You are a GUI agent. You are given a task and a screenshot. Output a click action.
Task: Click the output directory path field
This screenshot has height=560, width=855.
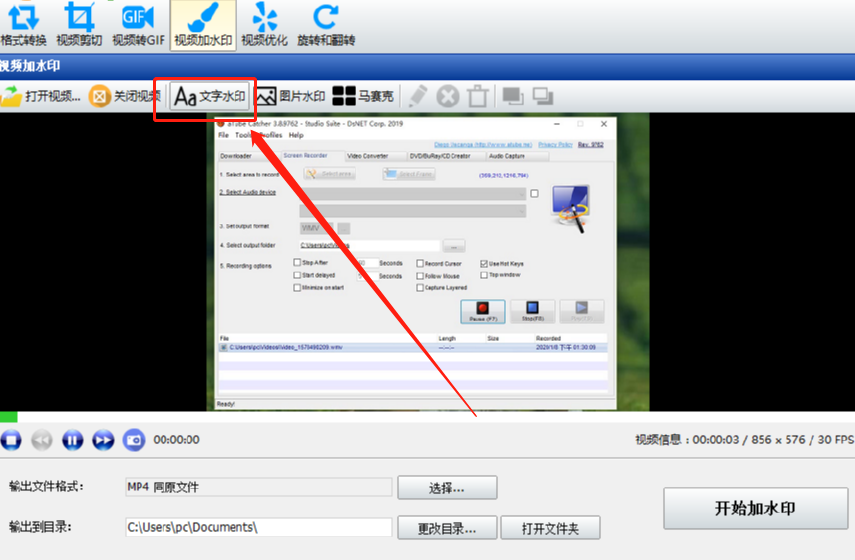click(258, 527)
